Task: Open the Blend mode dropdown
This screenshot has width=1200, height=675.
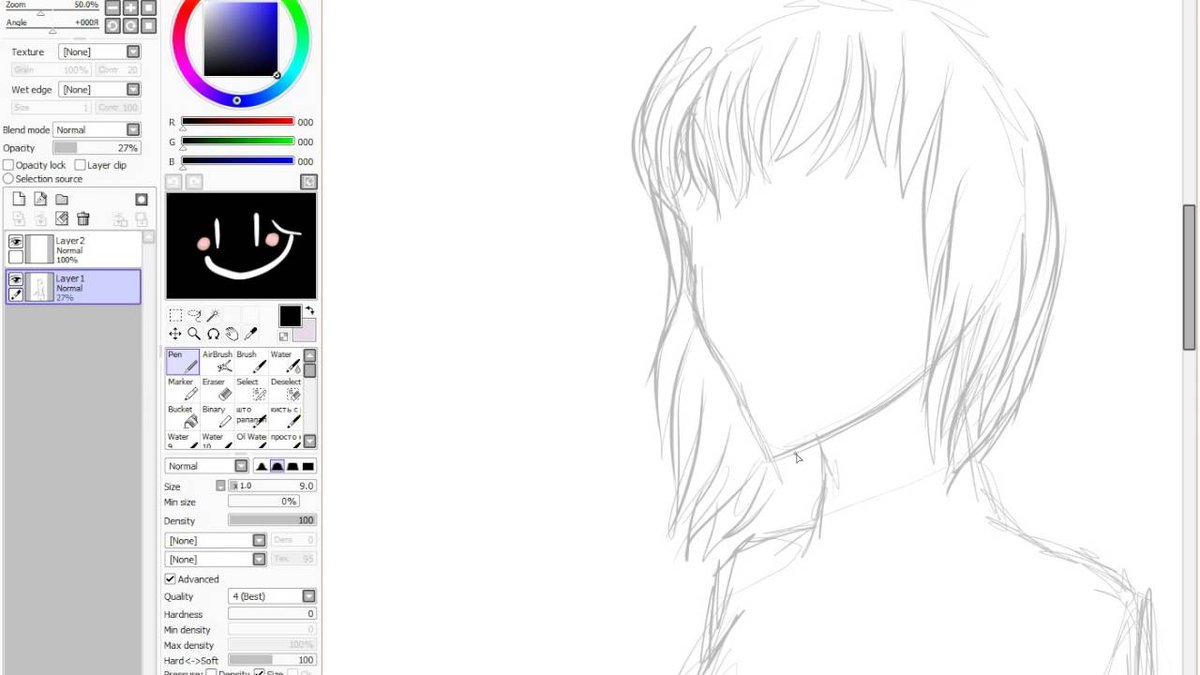Action: click(x=97, y=130)
